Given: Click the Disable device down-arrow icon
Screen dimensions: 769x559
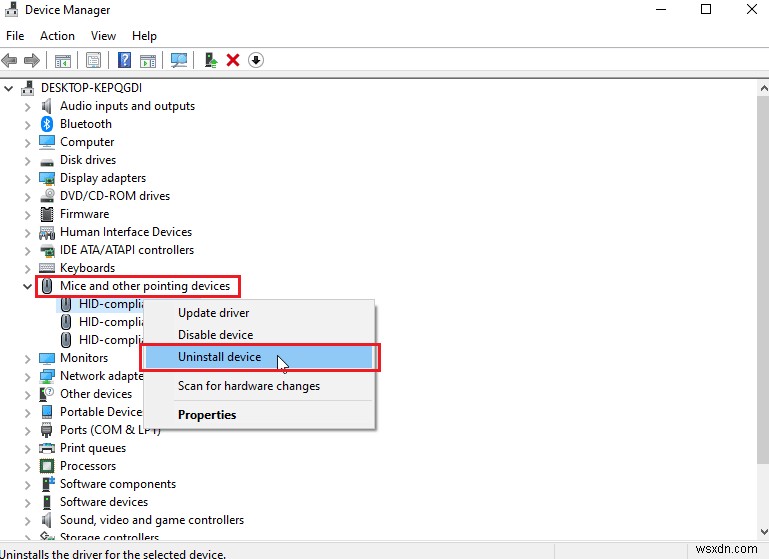Looking at the screenshot, I should (x=256, y=60).
